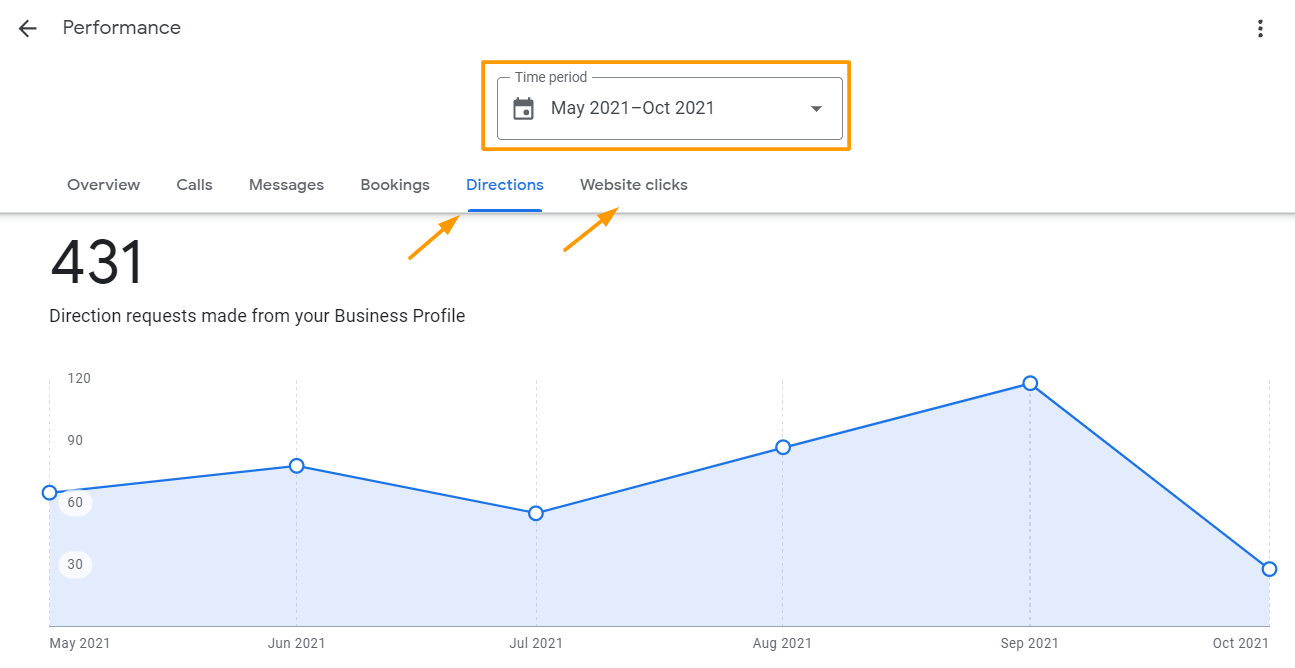Open the Overview tab

click(103, 185)
